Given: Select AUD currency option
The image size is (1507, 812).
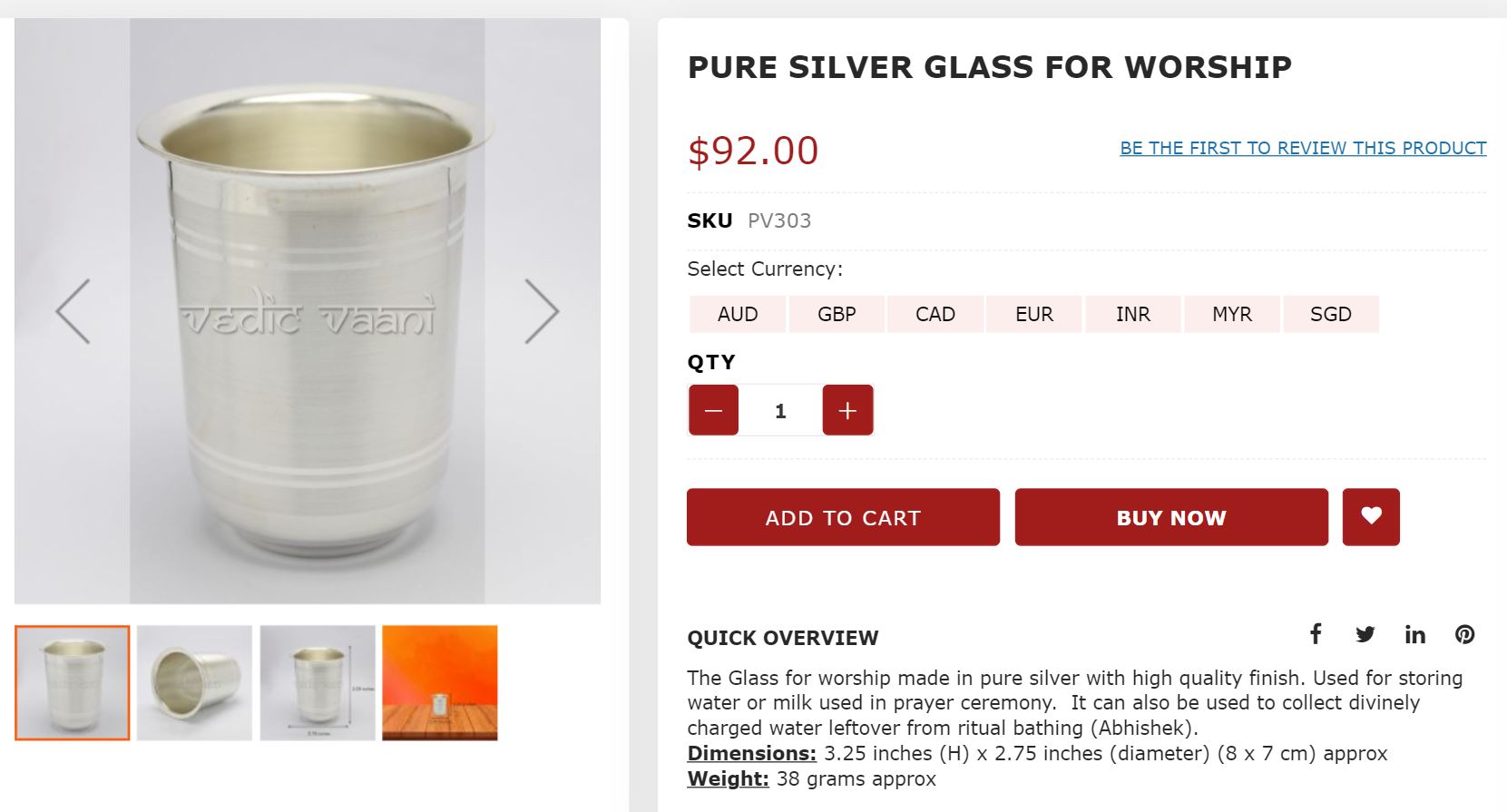Looking at the screenshot, I should (x=737, y=314).
